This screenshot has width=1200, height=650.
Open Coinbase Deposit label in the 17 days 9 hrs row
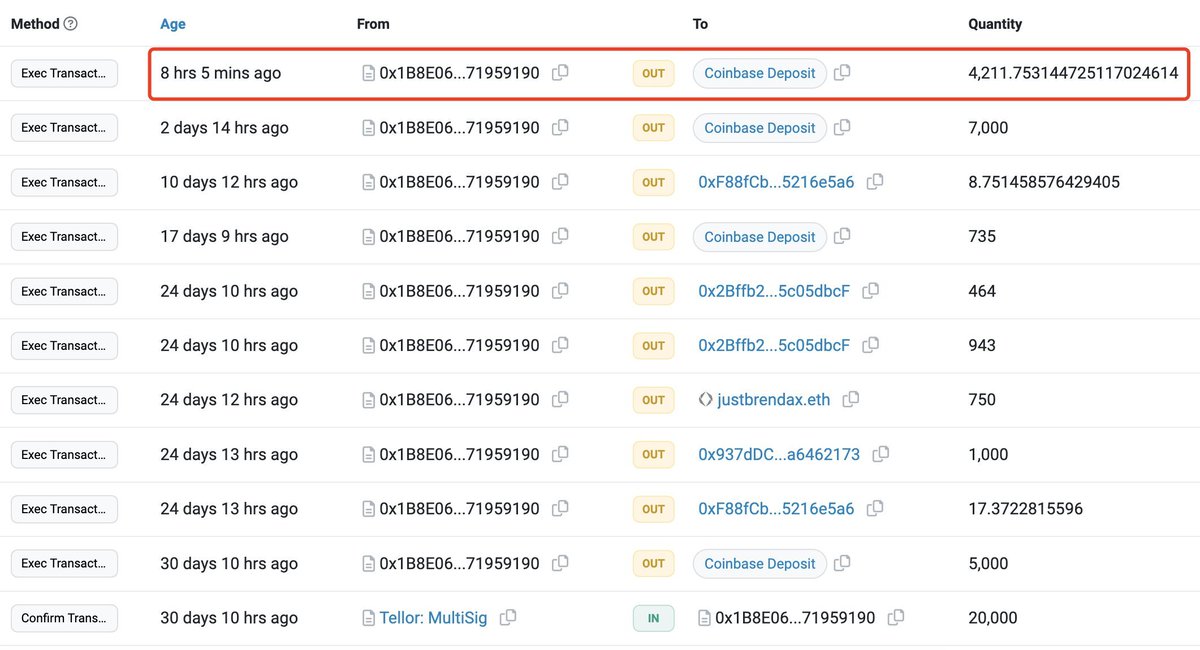coord(760,237)
